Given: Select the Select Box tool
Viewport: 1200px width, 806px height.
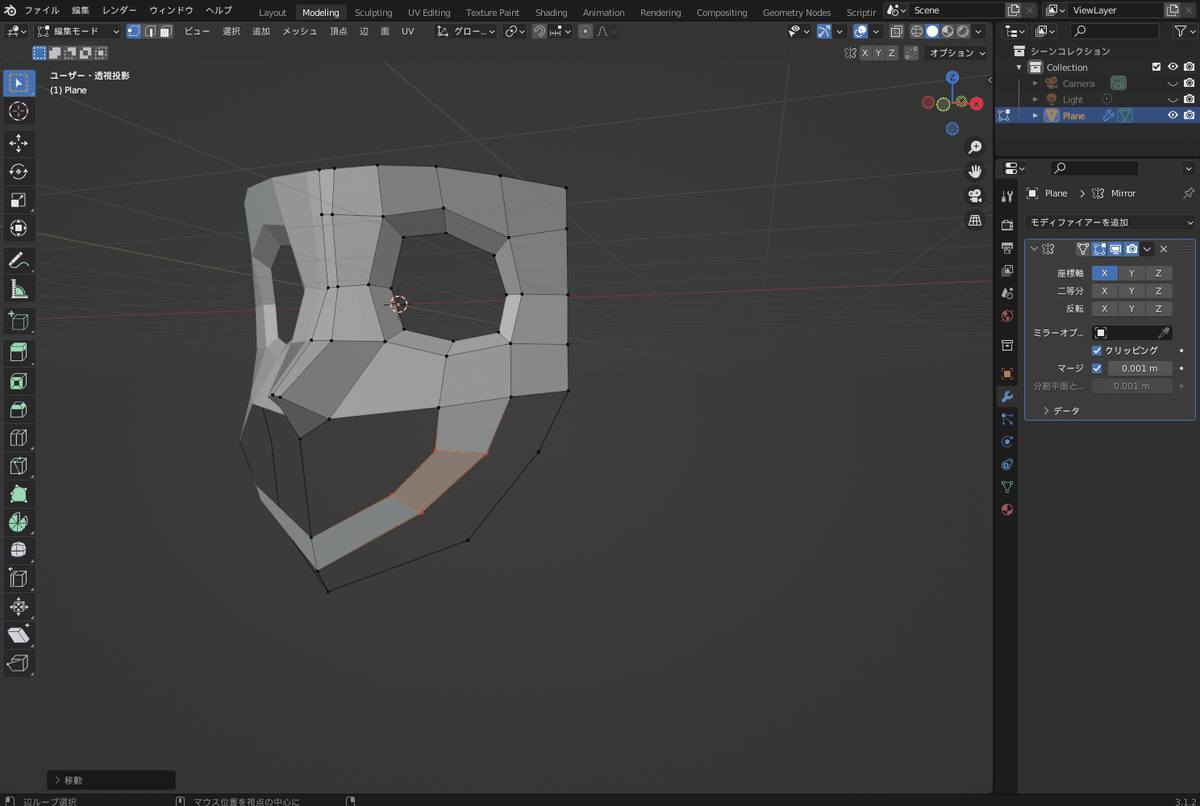Looking at the screenshot, I should (x=19, y=82).
